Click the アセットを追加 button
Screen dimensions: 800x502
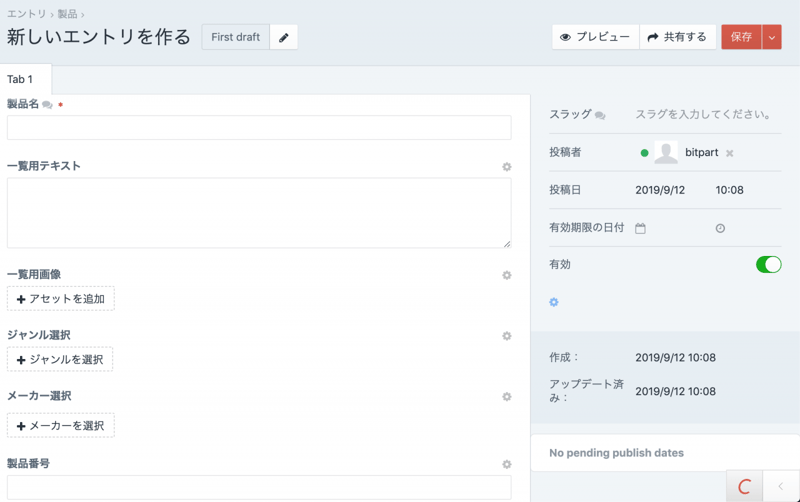click(x=61, y=299)
